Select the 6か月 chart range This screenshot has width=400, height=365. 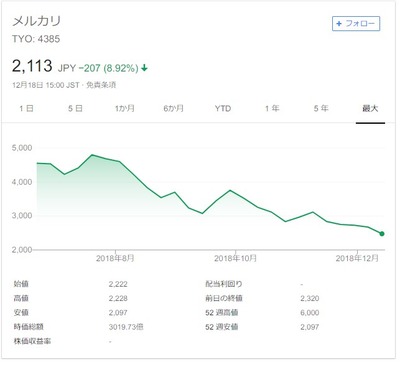(x=173, y=108)
